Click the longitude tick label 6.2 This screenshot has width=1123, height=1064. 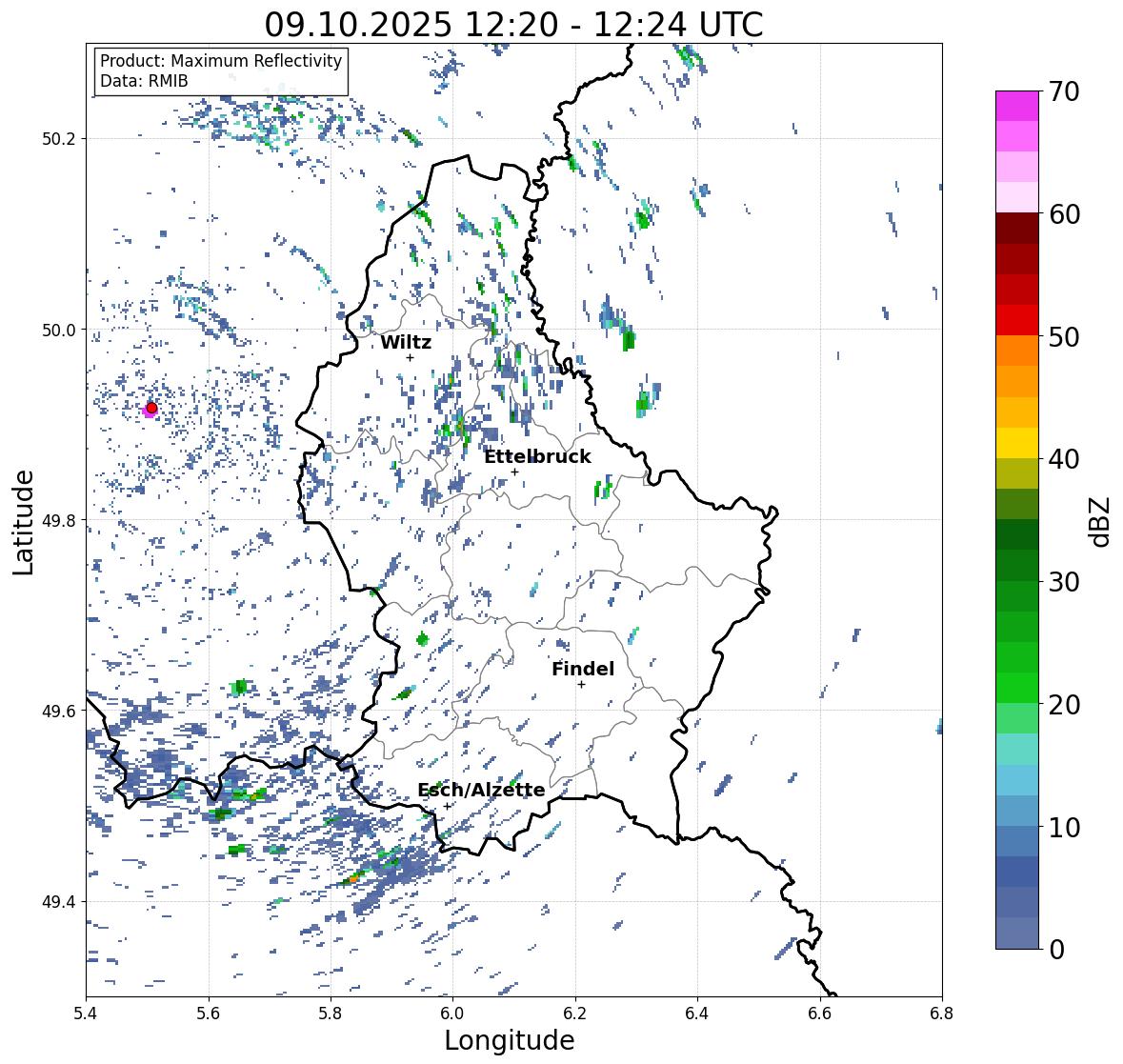[x=575, y=1014]
